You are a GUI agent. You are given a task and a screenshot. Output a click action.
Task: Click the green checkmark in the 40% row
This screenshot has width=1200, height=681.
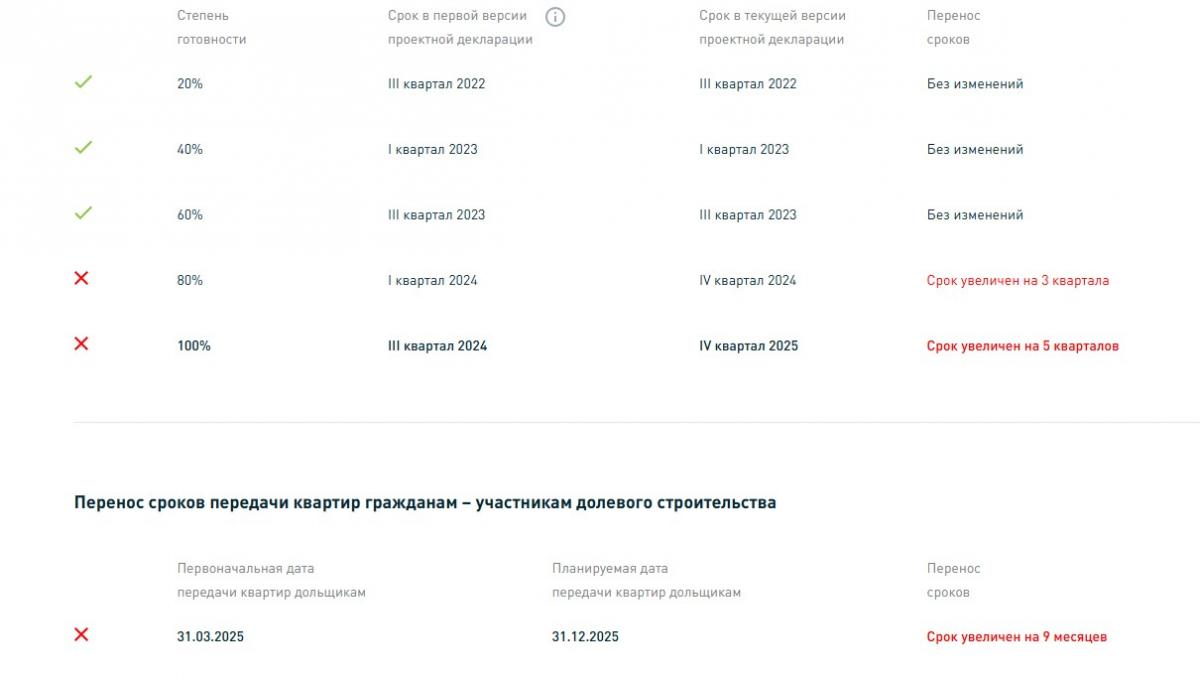(x=83, y=147)
